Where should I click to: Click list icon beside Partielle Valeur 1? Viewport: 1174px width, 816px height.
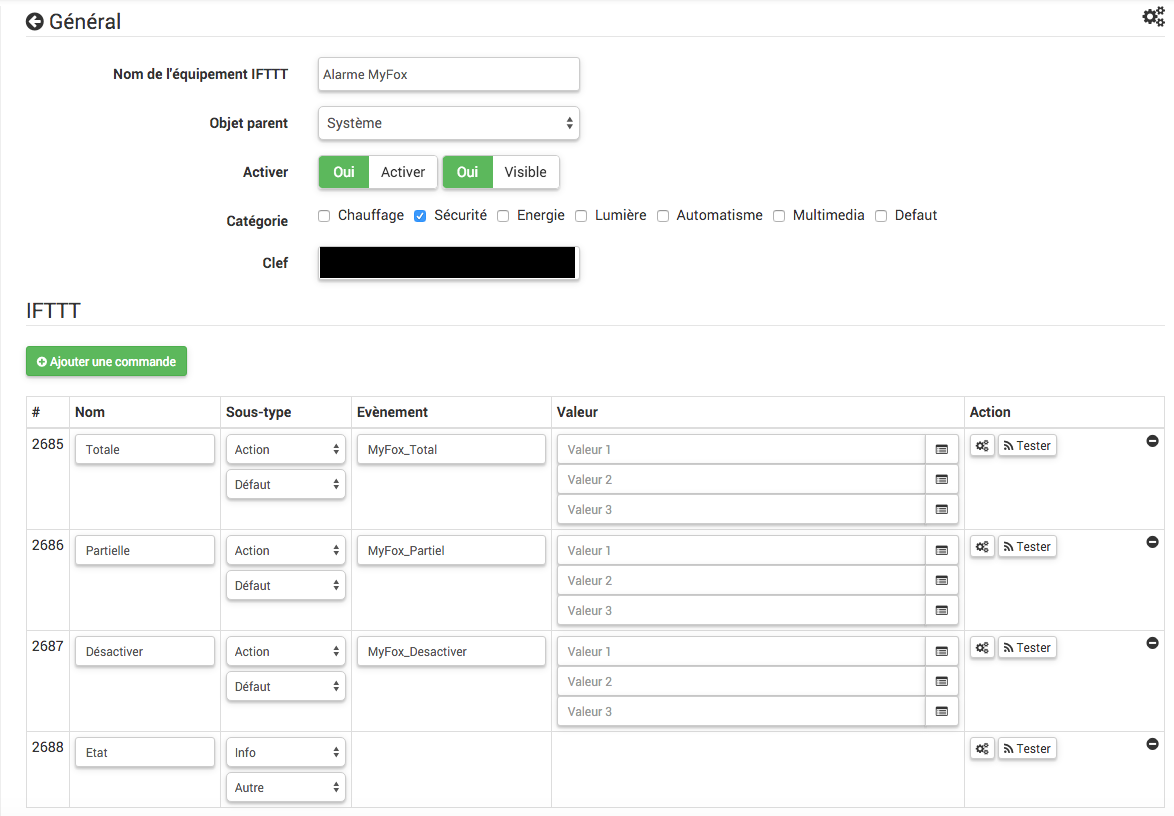click(x=942, y=550)
